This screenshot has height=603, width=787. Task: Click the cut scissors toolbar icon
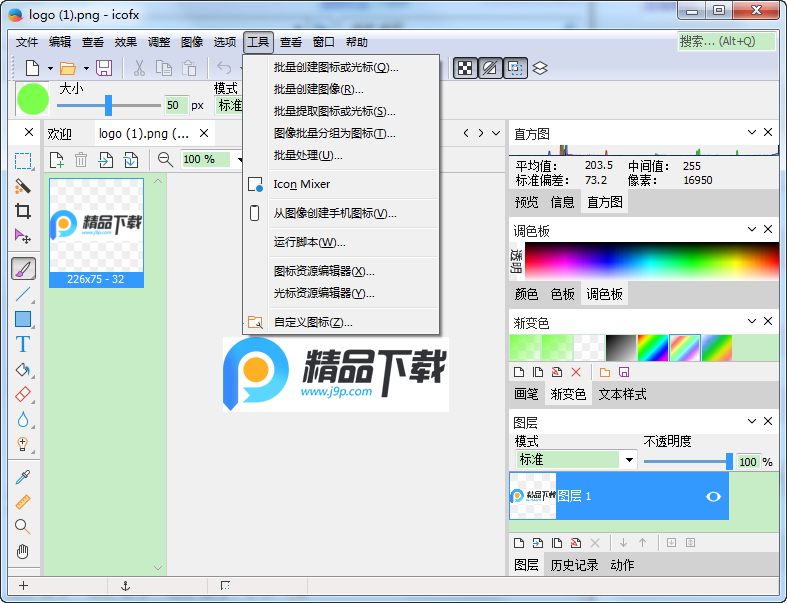click(139, 68)
